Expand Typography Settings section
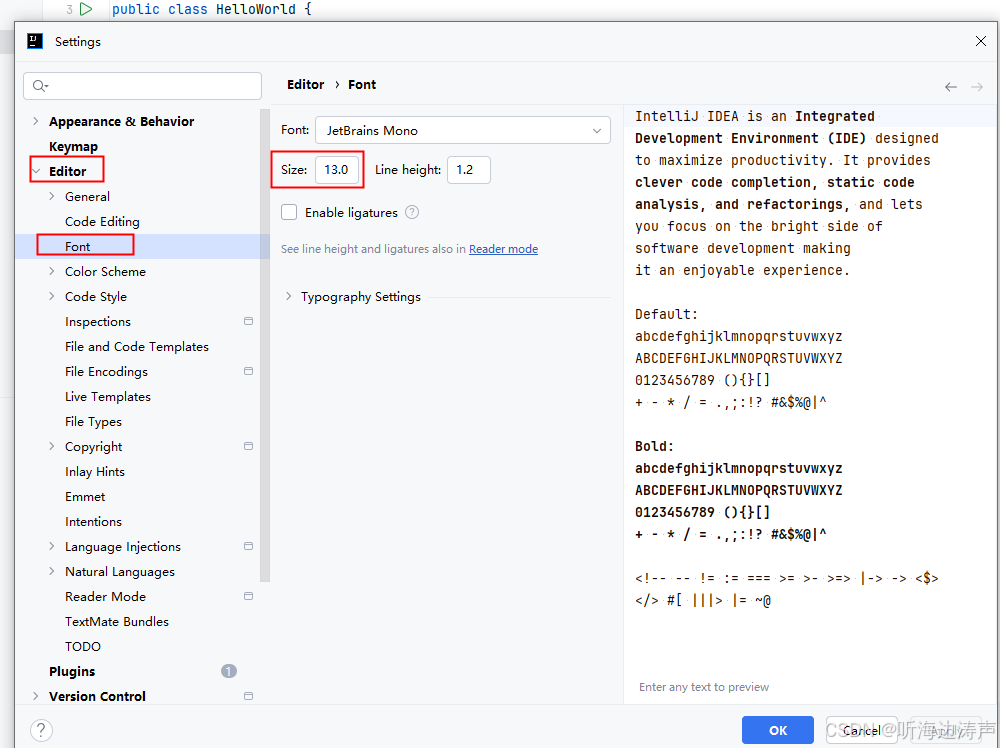The width and height of the screenshot is (1000, 748). point(289,297)
